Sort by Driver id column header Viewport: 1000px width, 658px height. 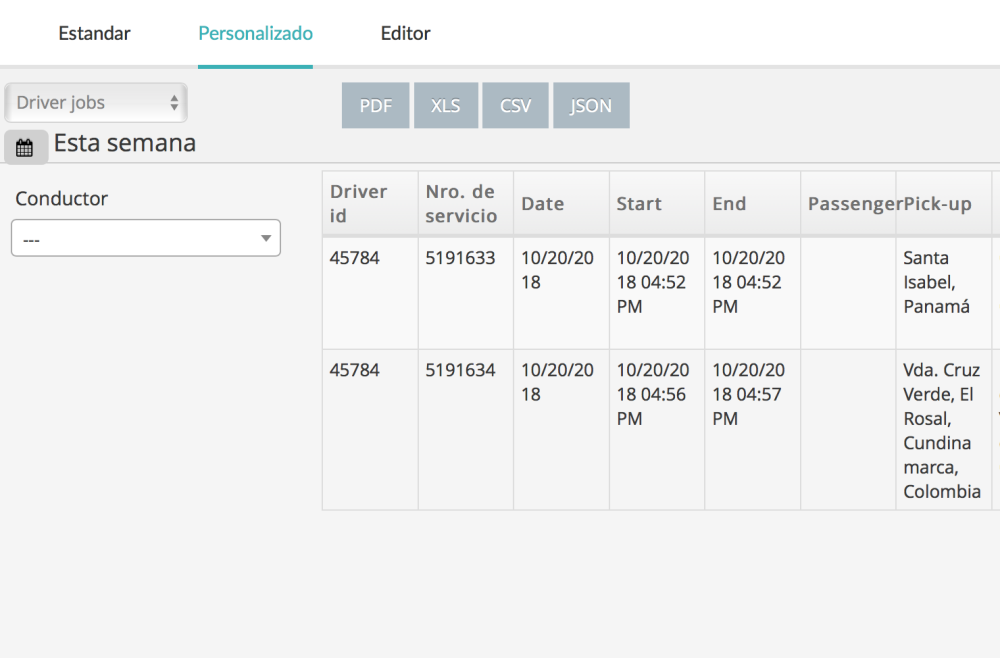pos(358,203)
